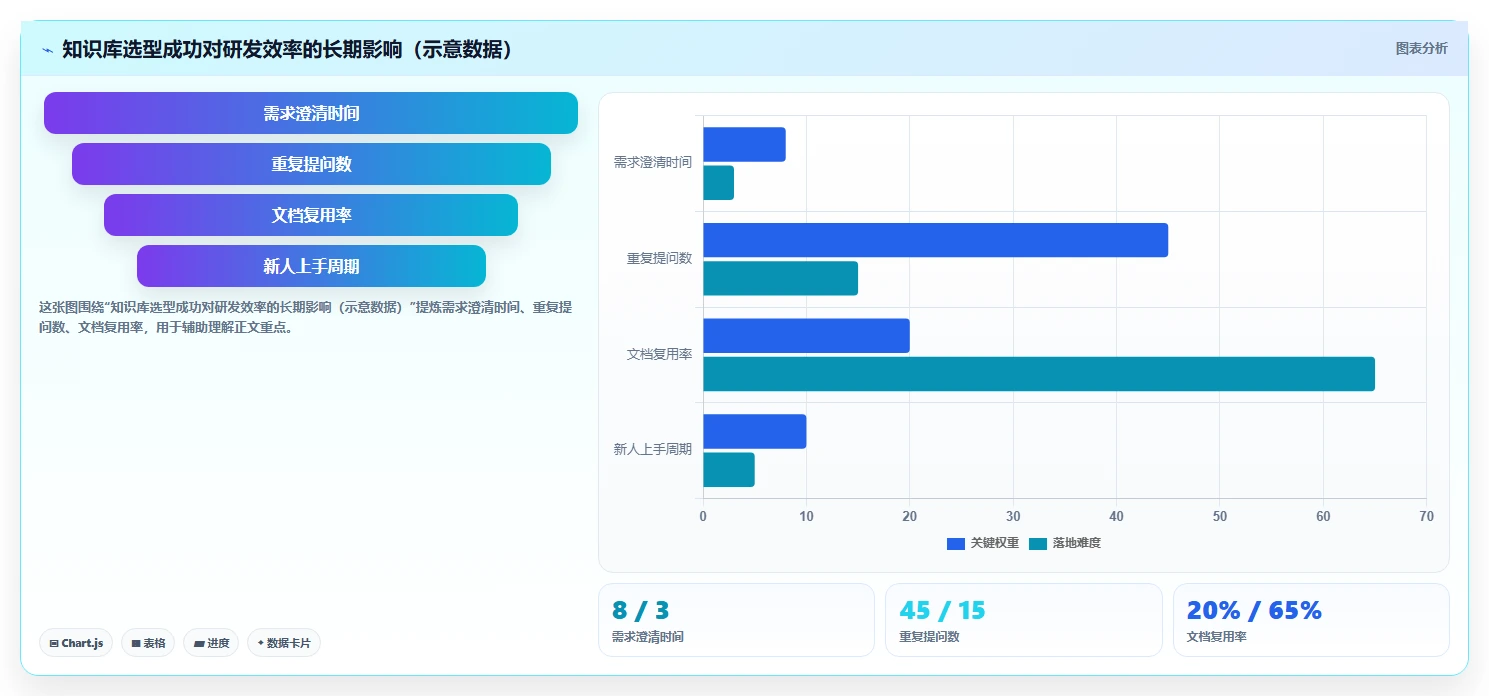Screen dimensions: 1489x696
Task: Click the x-axis tick label 70
Action: pyautogui.click(x=1426, y=516)
